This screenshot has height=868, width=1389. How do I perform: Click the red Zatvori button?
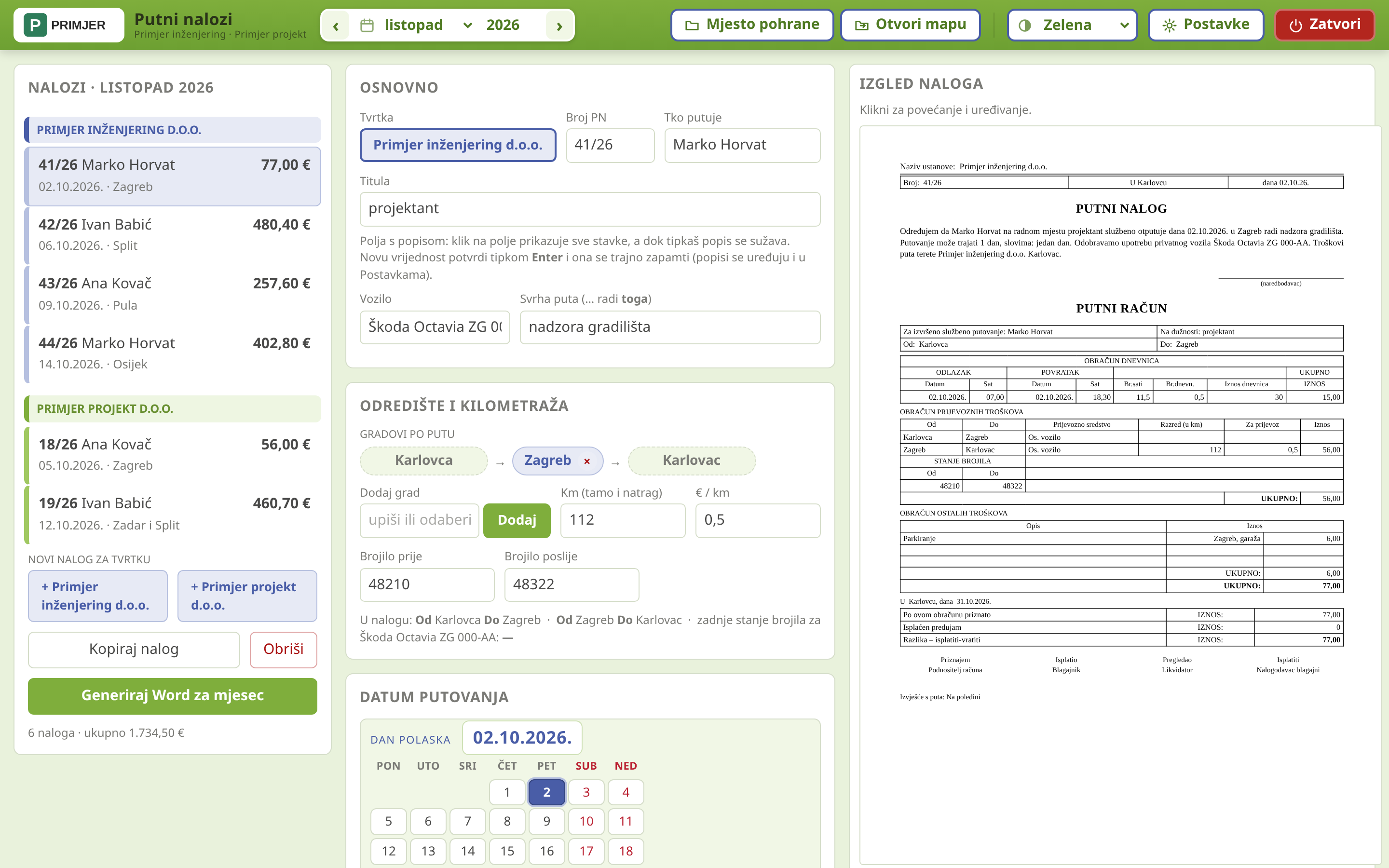tap(1324, 25)
